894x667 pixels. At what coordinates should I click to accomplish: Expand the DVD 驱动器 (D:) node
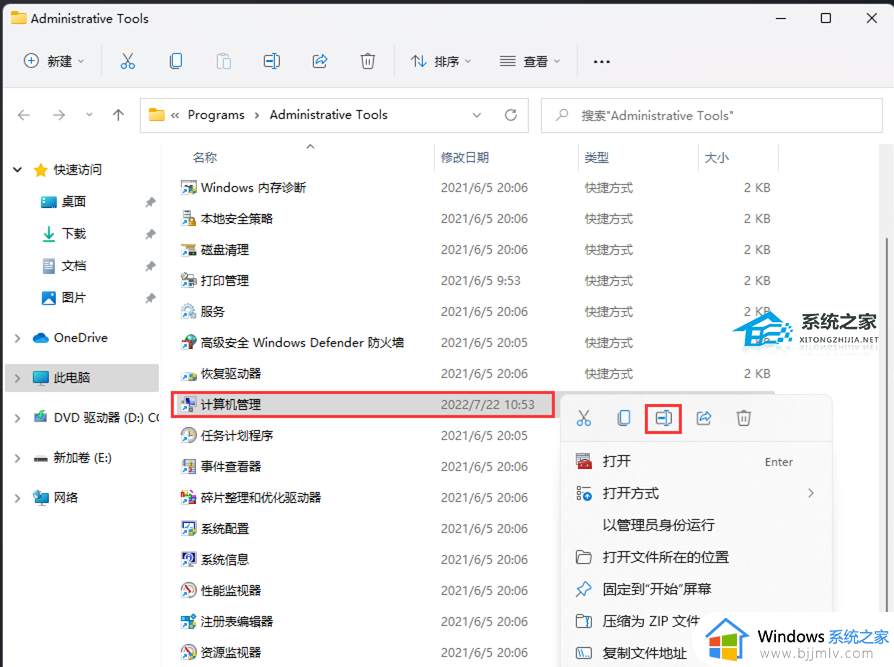18,418
